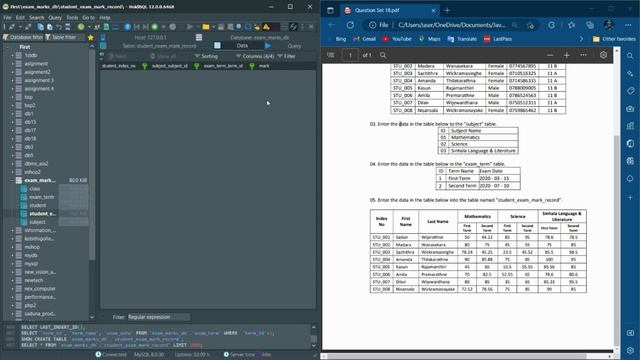Click the Copy icon in HeidiSQL toolbar
This screenshot has height=360, width=640.
[x=40, y=27]
